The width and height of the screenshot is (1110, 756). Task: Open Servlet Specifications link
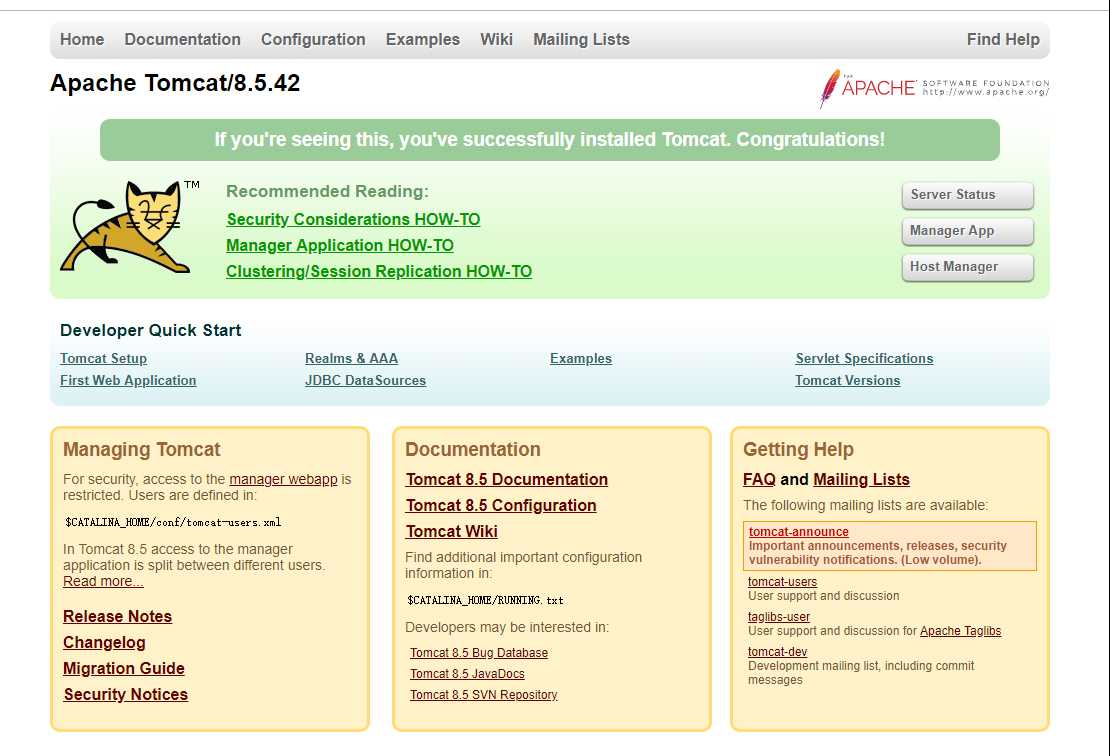(864, 359)
